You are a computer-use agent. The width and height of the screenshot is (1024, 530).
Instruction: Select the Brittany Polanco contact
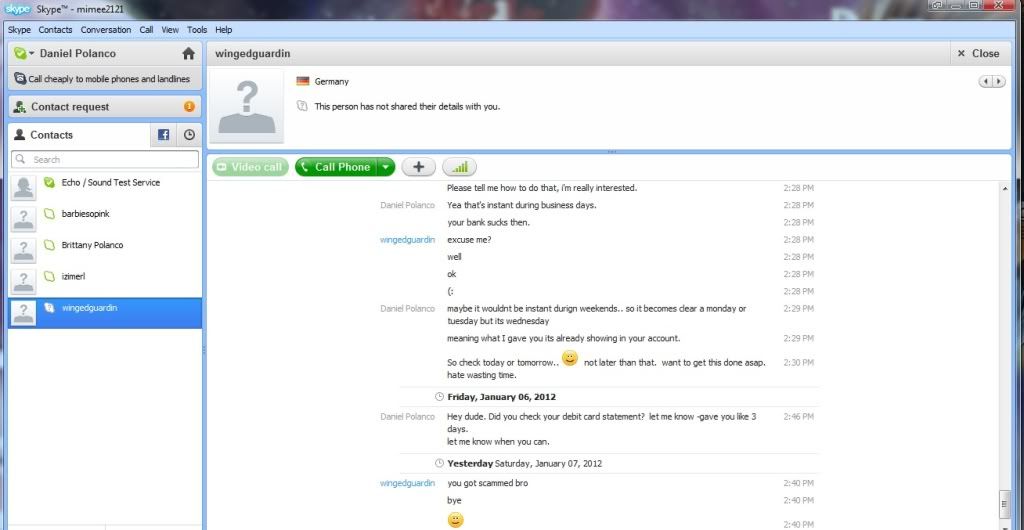point(105,250)
